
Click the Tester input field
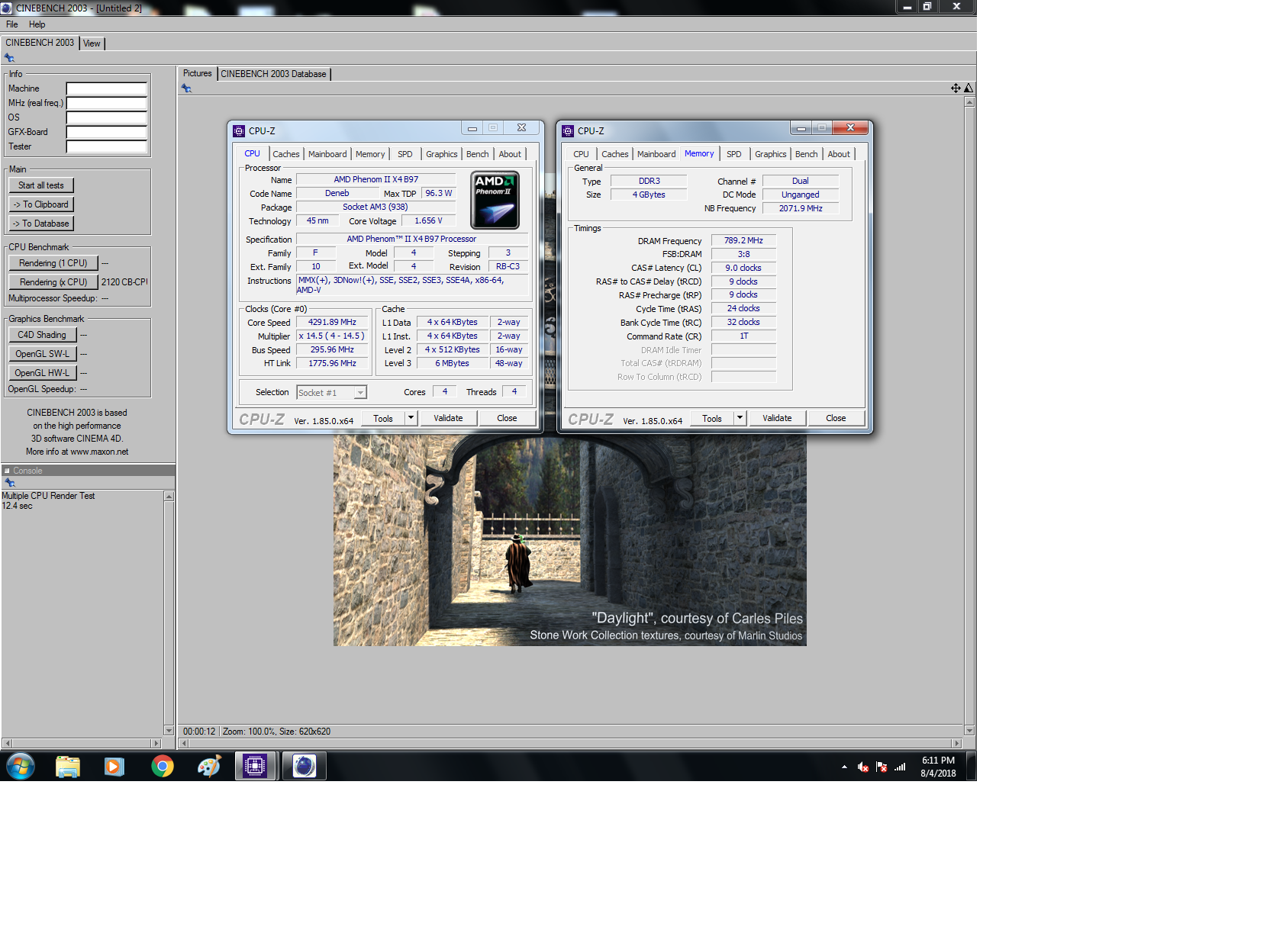coord(106,146)
